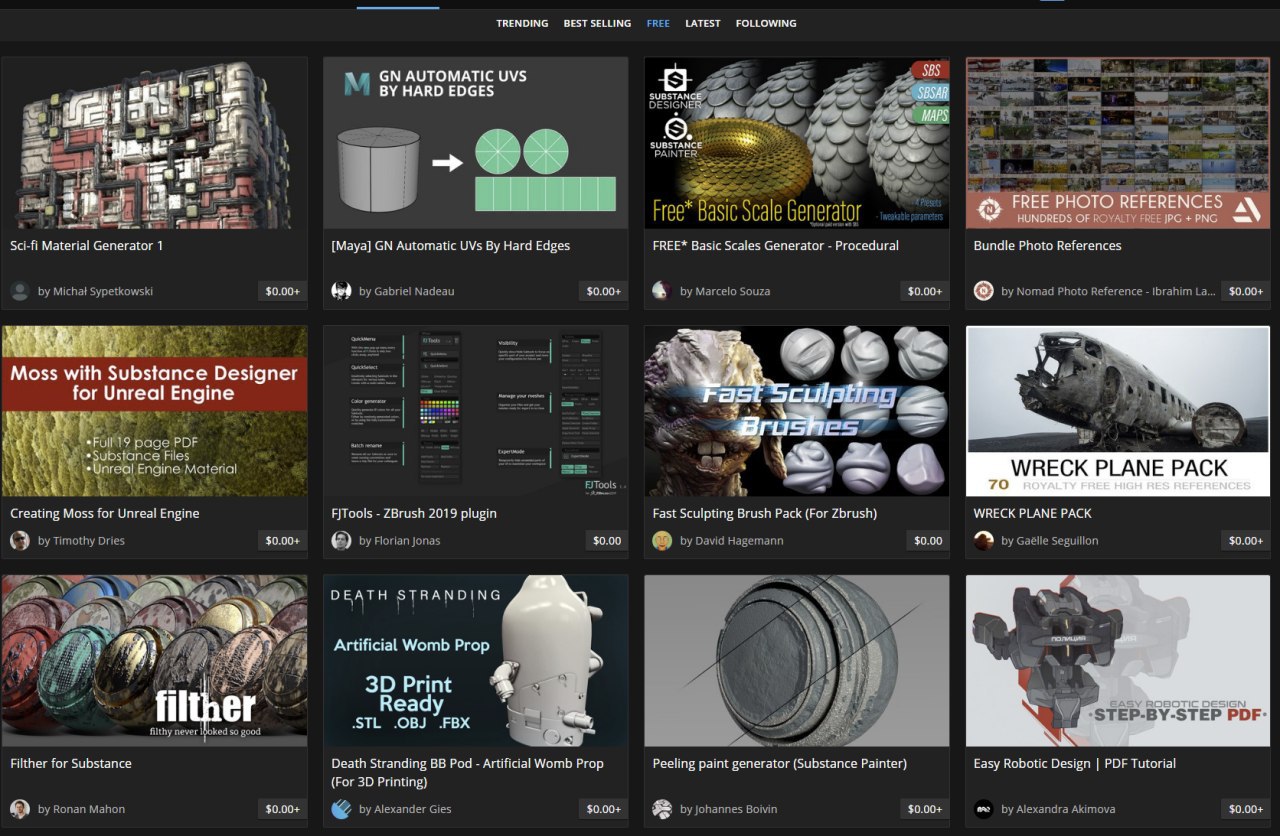Screen dimensions: 1280x836
Task: Open Peeling paint generator title link
Action: click(780, 763)
